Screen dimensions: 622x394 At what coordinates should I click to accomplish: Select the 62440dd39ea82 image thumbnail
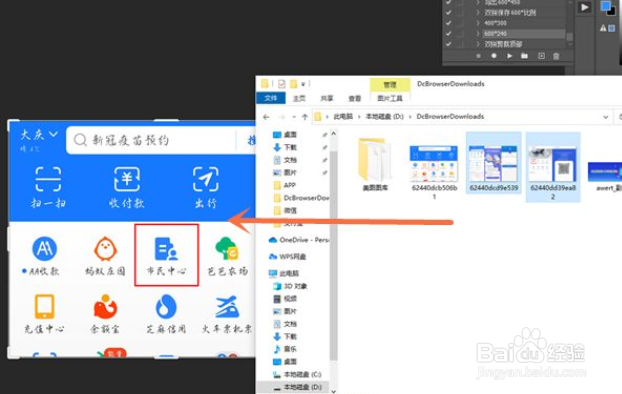pyautogui.click(x=553, y=167)
